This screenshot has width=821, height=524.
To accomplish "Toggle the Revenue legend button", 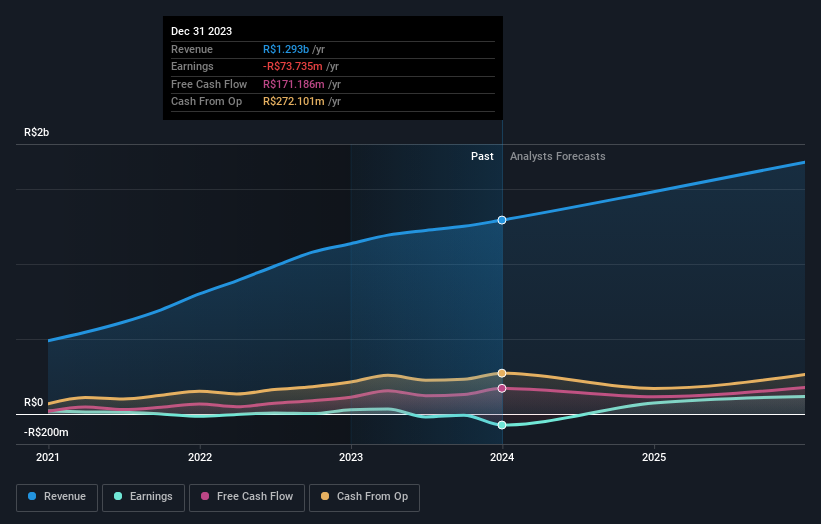I will coord(57,497).
